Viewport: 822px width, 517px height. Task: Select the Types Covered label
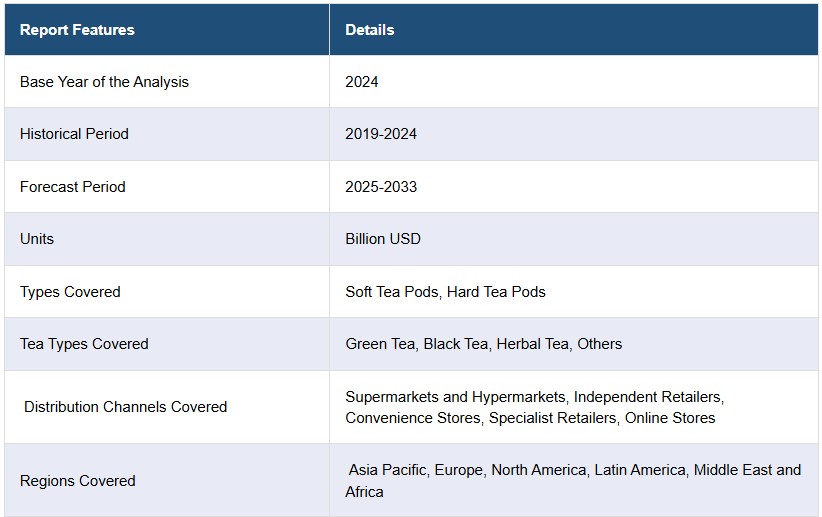pos(70,292)
